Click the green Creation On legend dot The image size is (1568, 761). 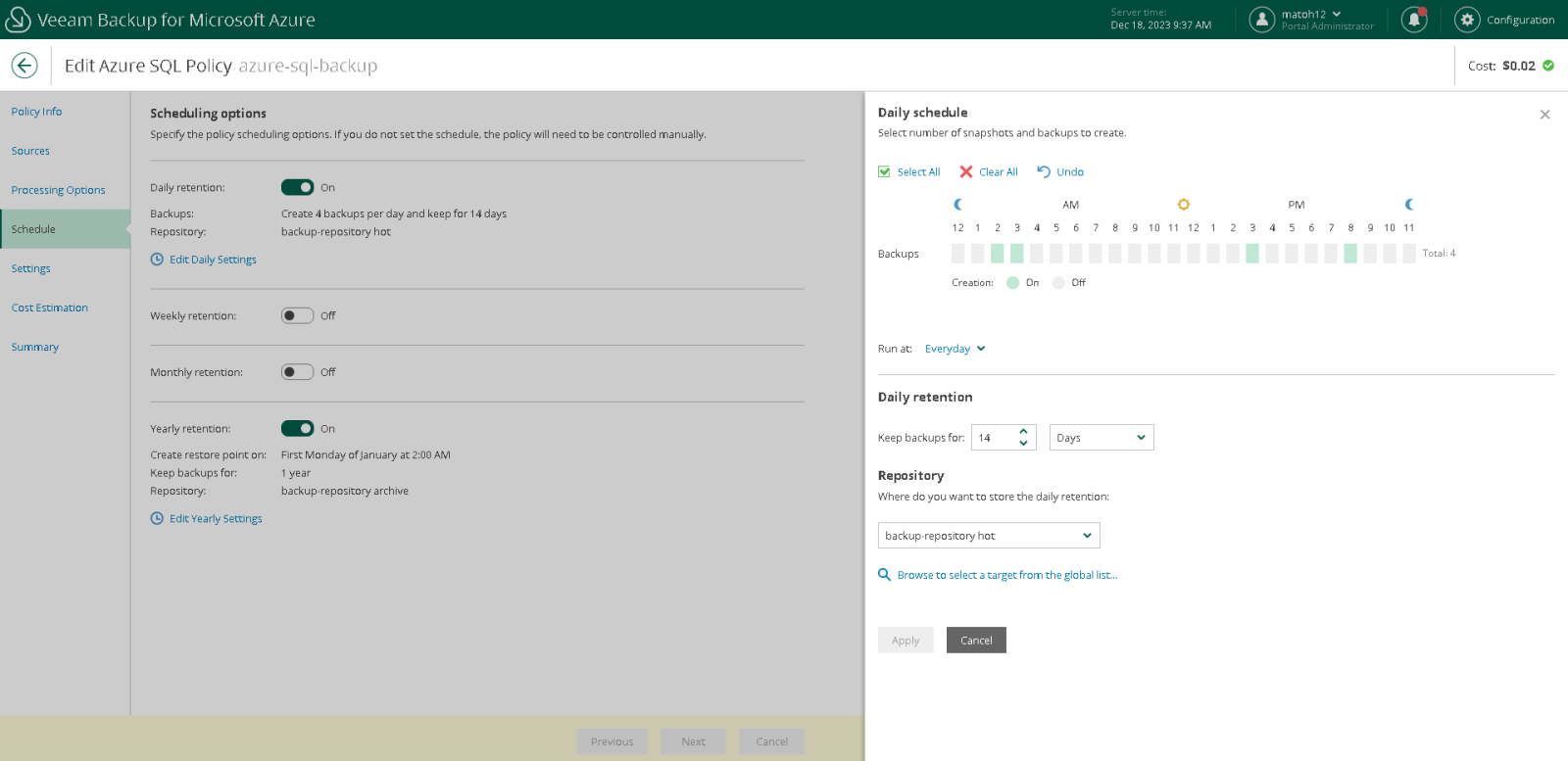click(x=1013, y=282)
